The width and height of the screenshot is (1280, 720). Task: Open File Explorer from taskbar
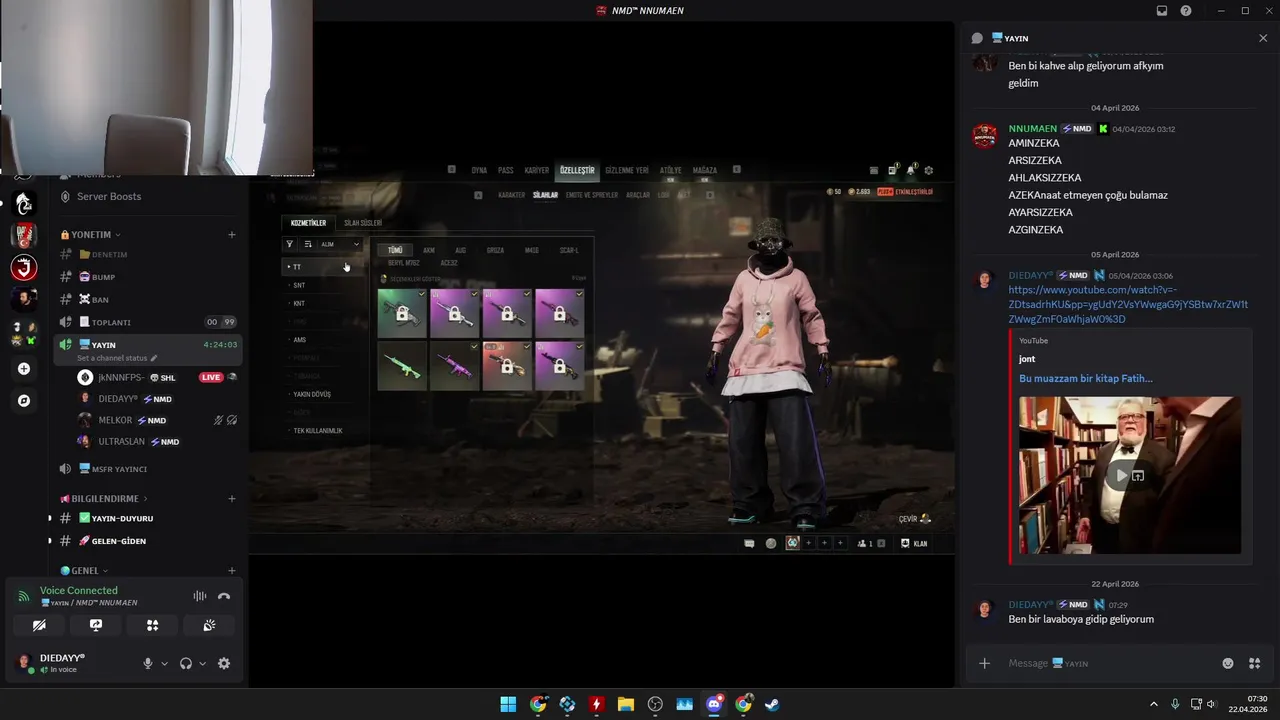click(x=626, y=704)
